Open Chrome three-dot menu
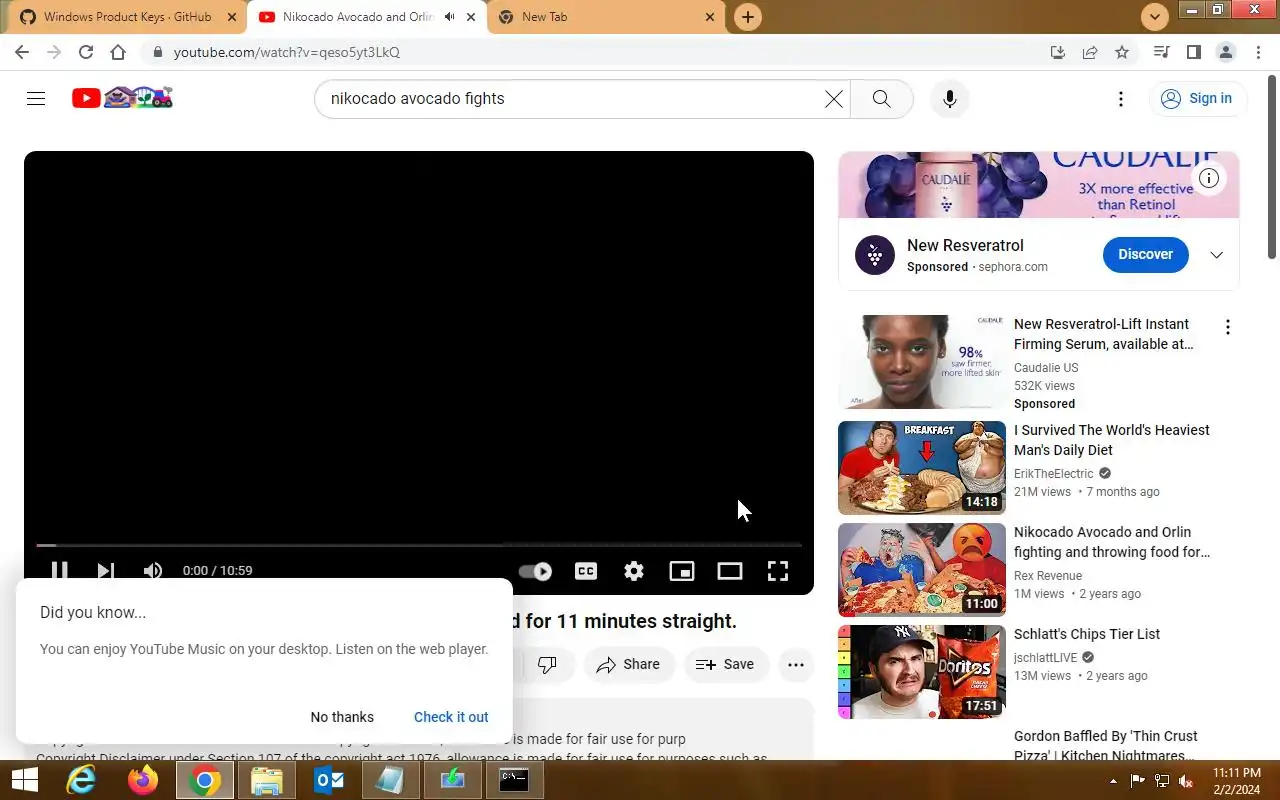This screenshot has height=800, width=1280. (x=1258, y=52)
